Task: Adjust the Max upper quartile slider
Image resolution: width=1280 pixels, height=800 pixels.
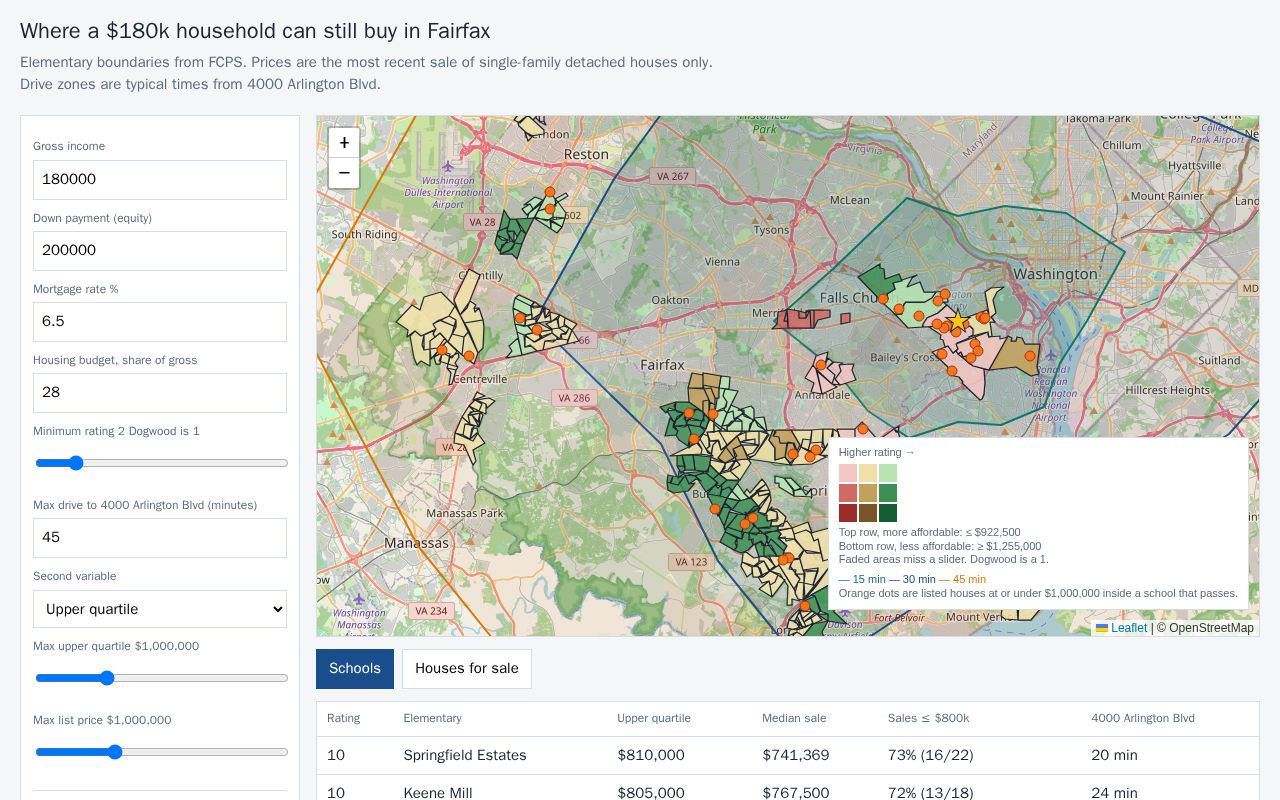Action: (160, 678)
